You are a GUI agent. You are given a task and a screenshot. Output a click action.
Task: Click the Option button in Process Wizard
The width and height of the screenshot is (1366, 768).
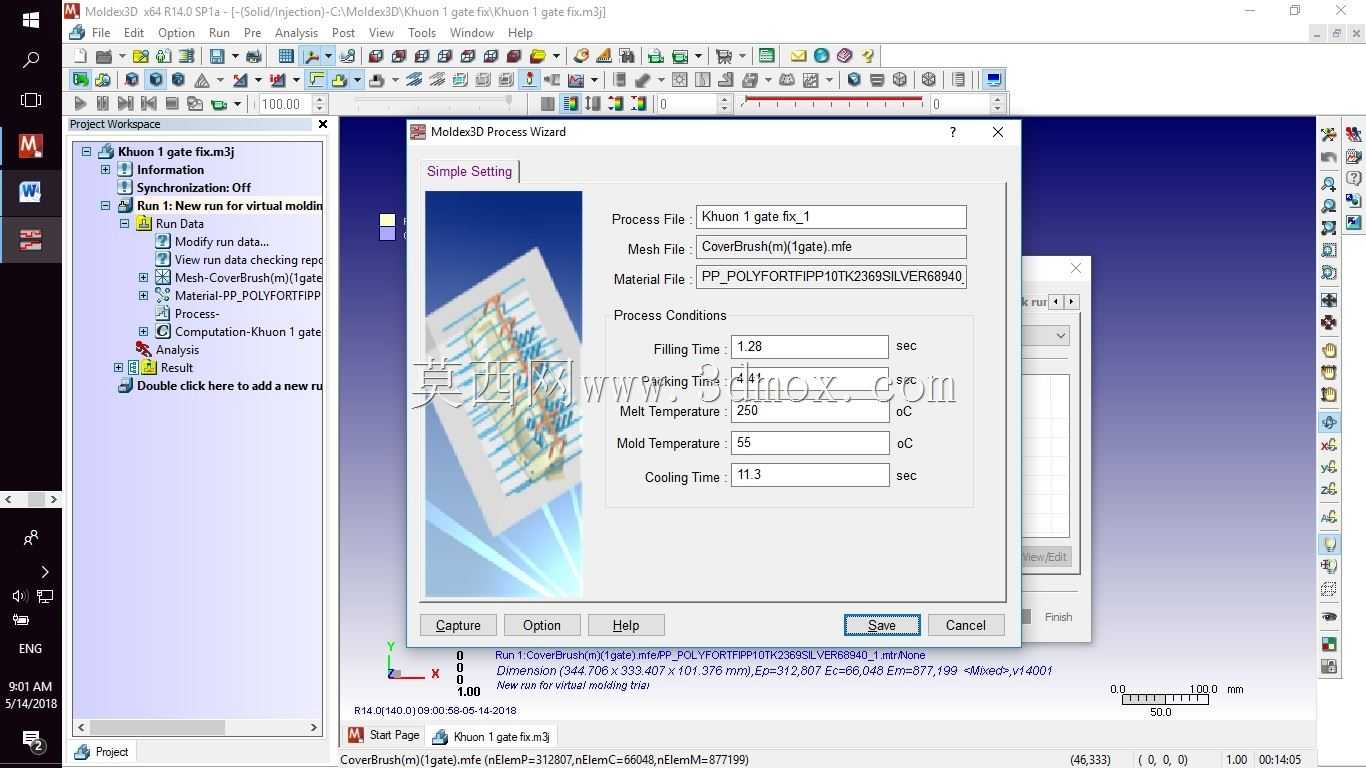point(542,625)
